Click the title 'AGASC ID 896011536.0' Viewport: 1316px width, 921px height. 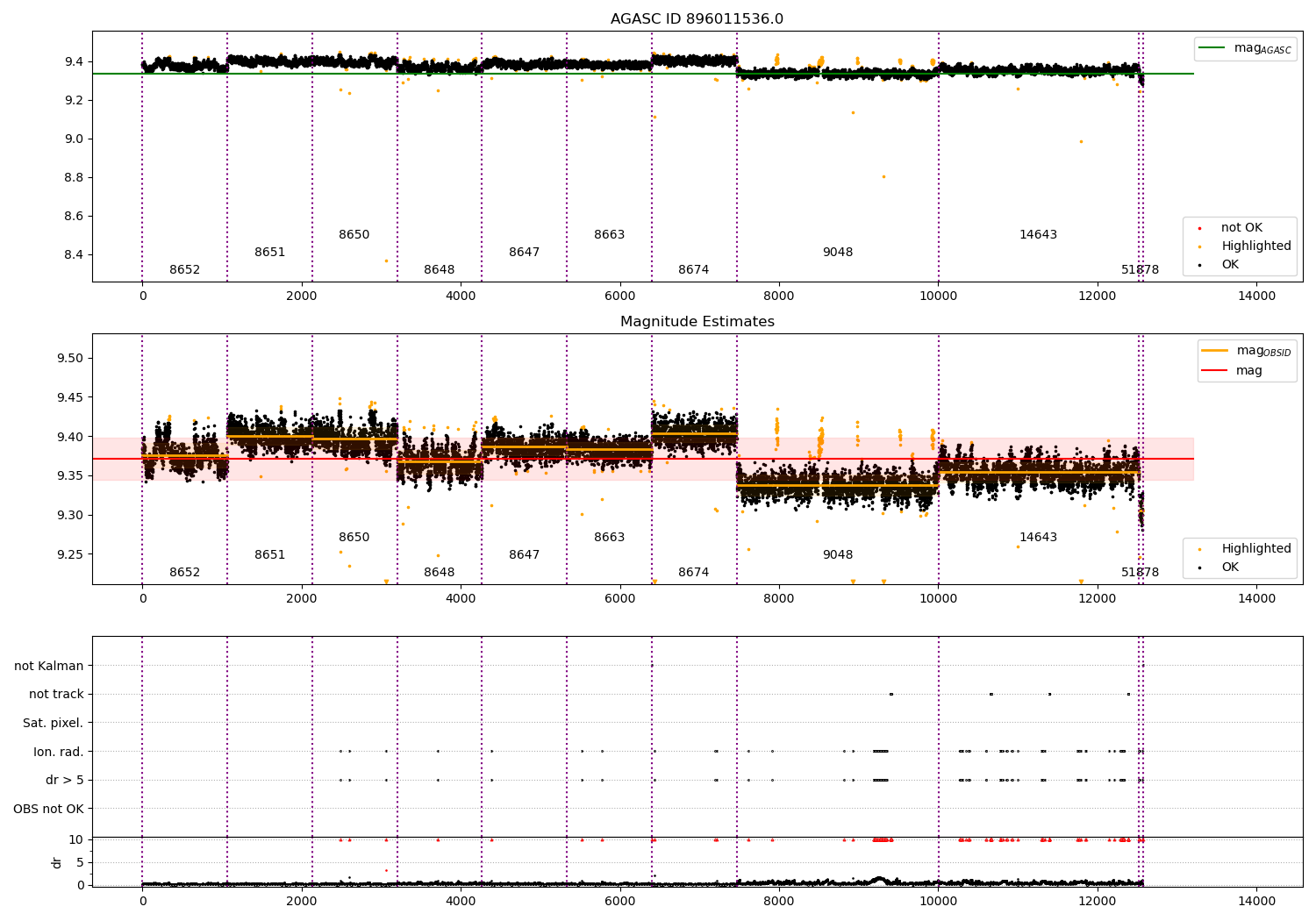[x=697, y=19]
